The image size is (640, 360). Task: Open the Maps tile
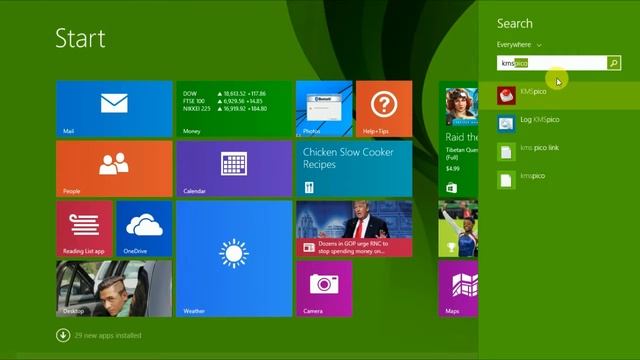458,289
